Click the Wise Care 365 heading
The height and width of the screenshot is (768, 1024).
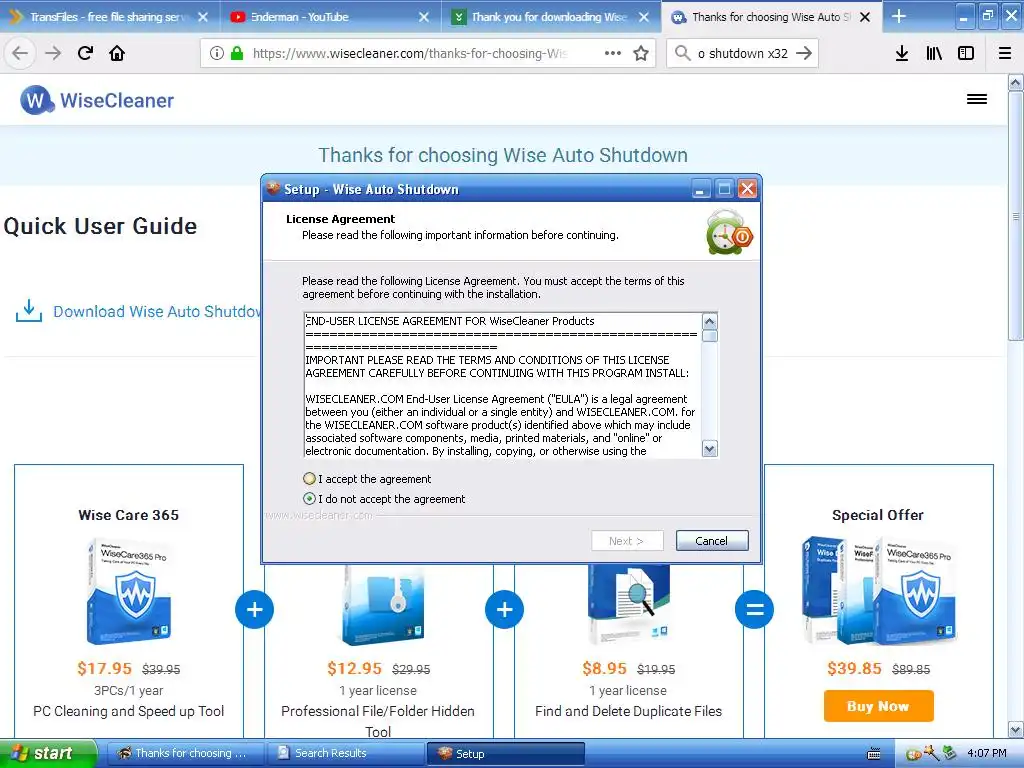point(129,515)
